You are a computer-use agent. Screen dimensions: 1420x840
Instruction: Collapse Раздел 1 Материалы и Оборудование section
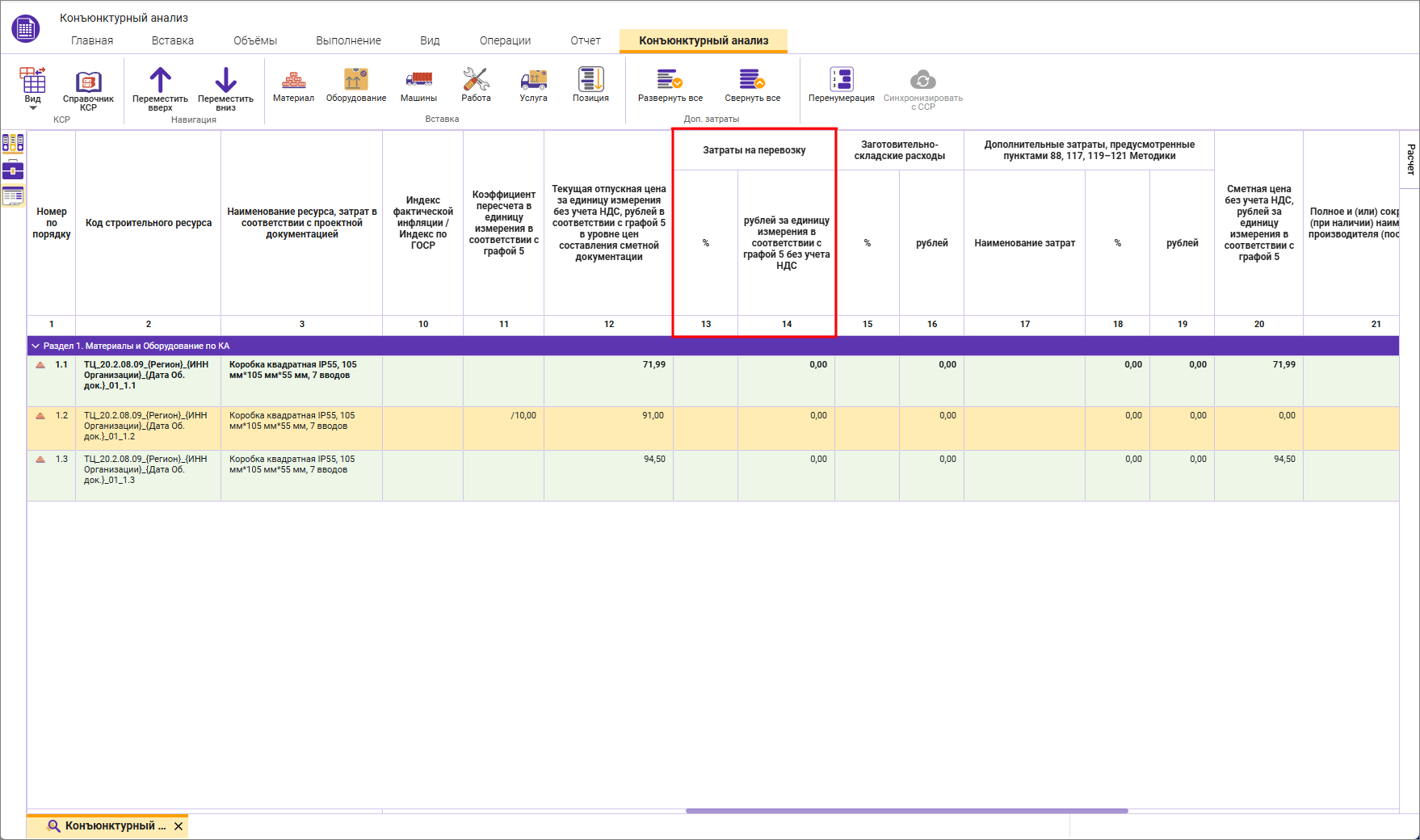(36, 346)
